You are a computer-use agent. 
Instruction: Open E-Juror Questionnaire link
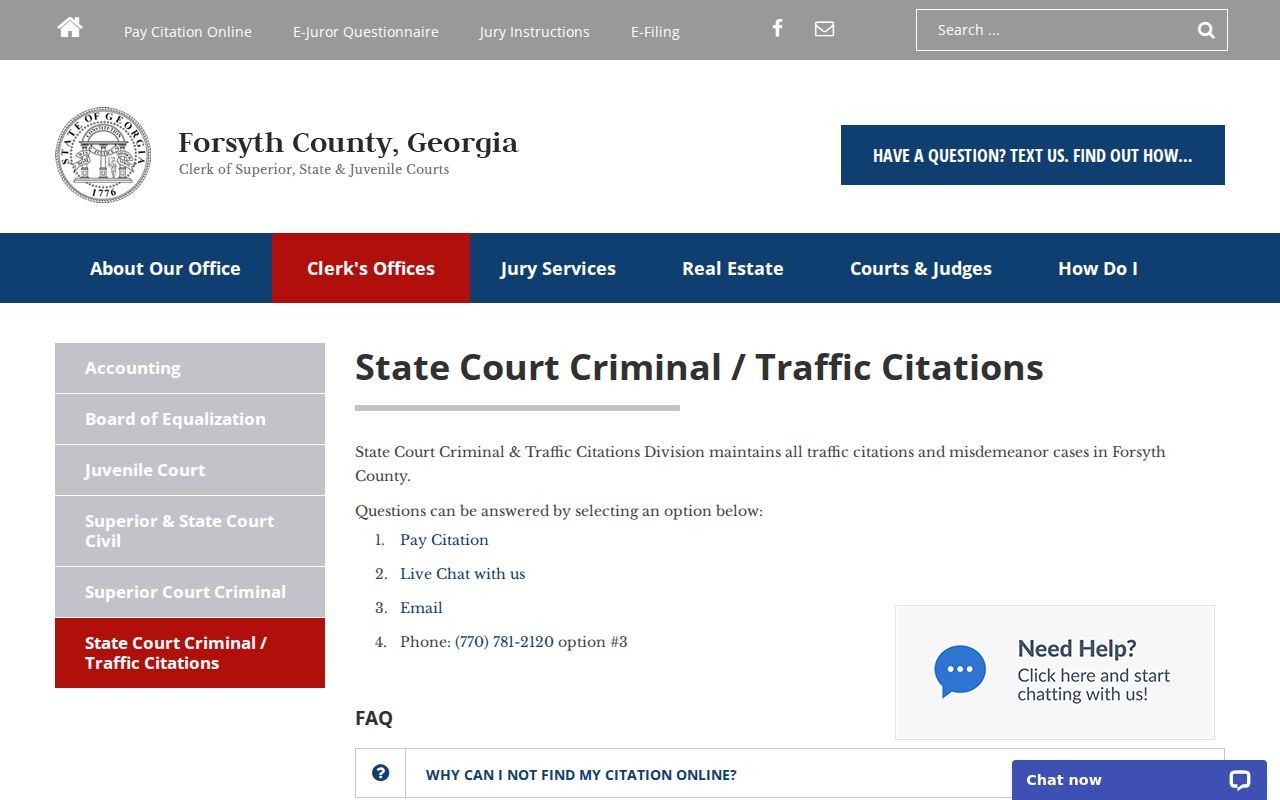click(366, 32)
